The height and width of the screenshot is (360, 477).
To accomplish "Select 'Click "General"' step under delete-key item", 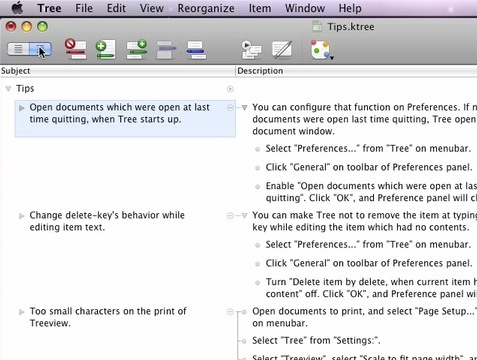I will [369, 263].
